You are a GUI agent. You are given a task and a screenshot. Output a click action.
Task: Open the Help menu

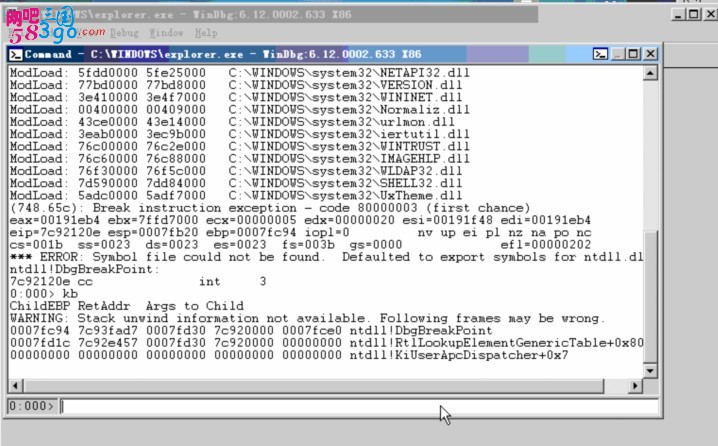click(206, 33)
